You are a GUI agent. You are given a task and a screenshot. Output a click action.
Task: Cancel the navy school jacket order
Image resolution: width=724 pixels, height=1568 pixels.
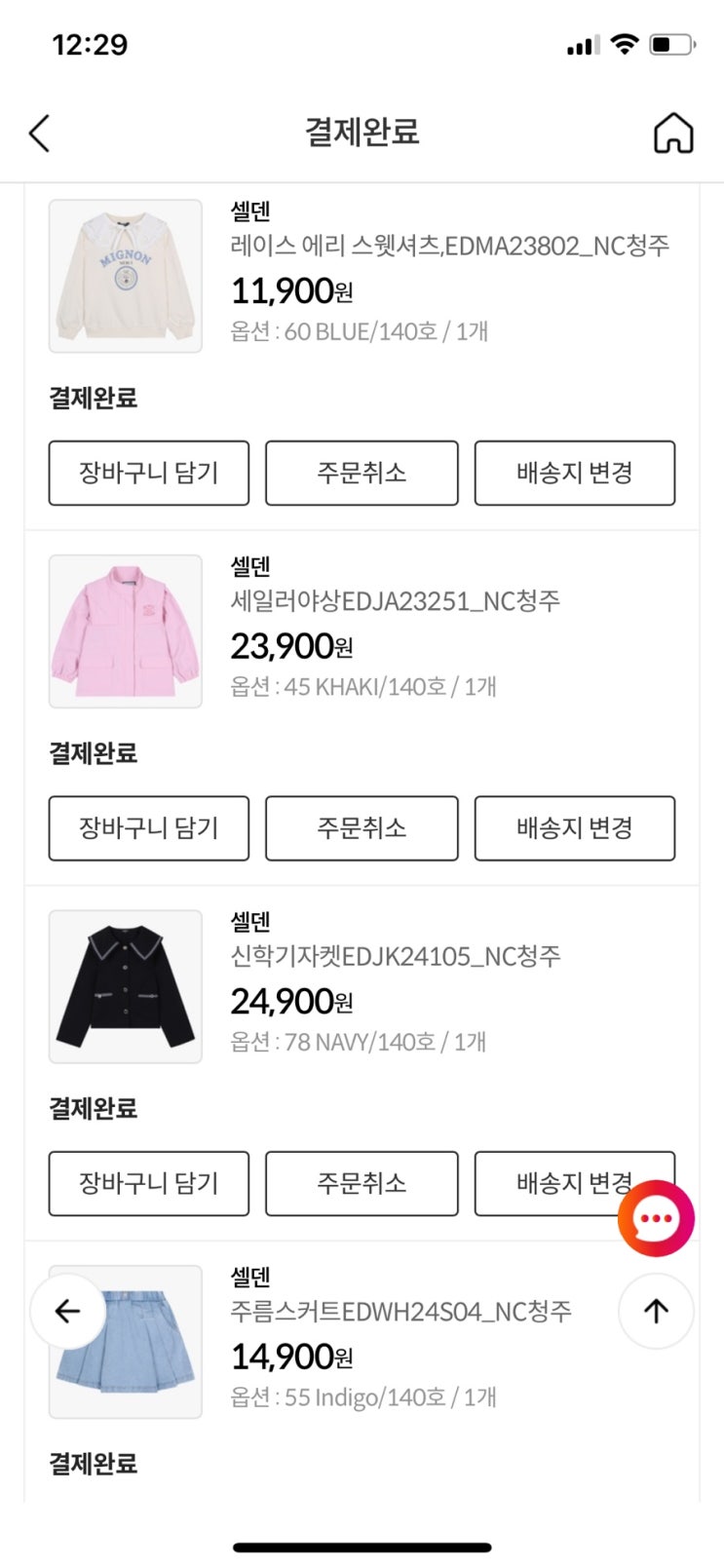coord(362,1183)
